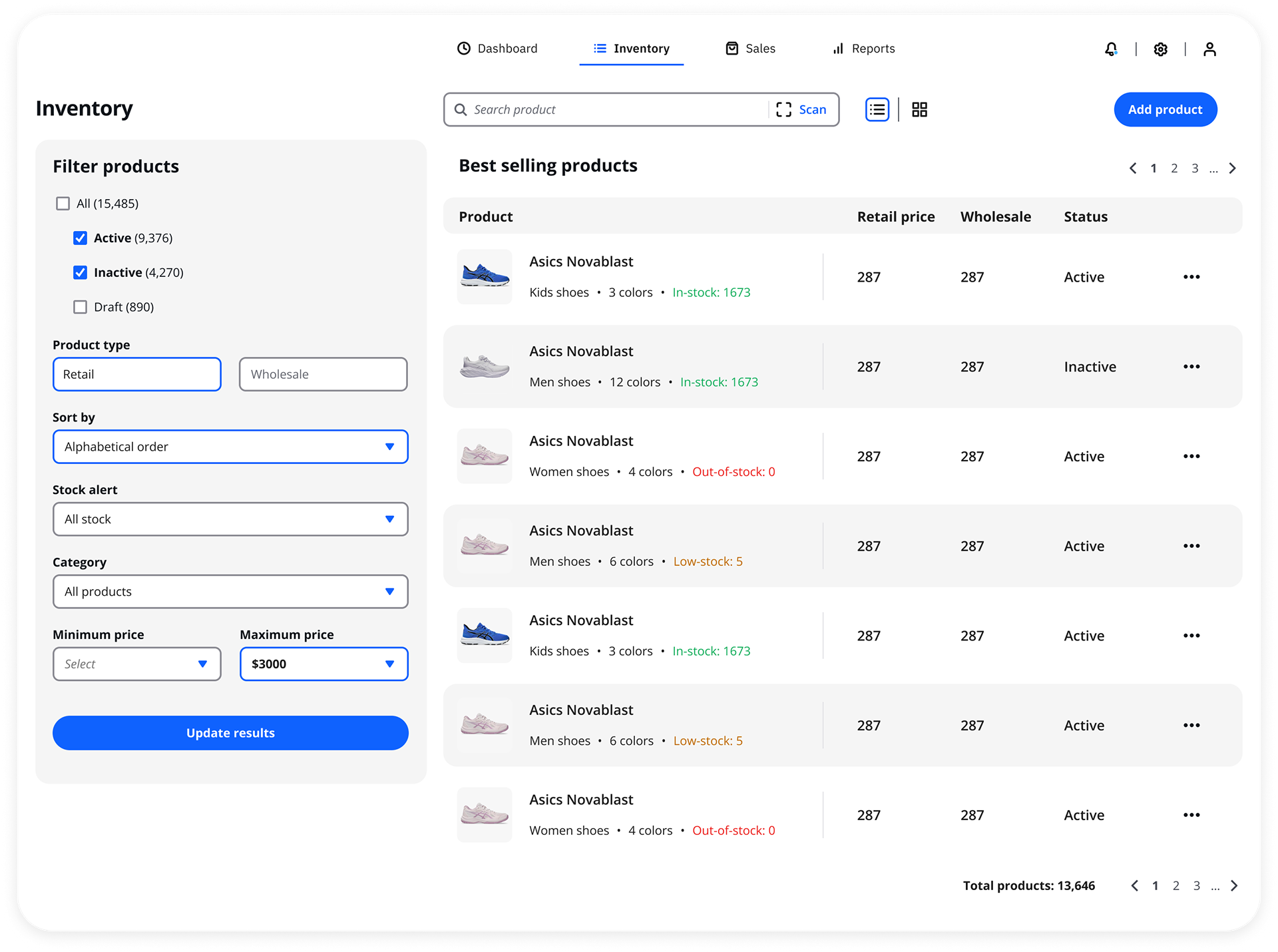The image size is (1278, 952).
Task: Go to previous page using bottom left arrow
Action: 1134,885
